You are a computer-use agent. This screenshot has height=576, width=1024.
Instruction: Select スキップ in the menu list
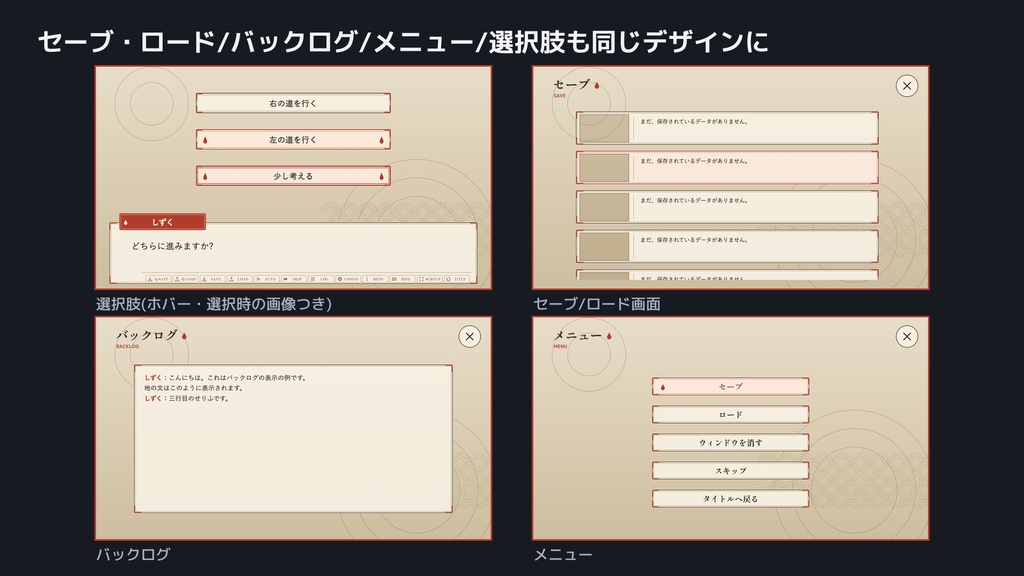[x=730, y=471]
